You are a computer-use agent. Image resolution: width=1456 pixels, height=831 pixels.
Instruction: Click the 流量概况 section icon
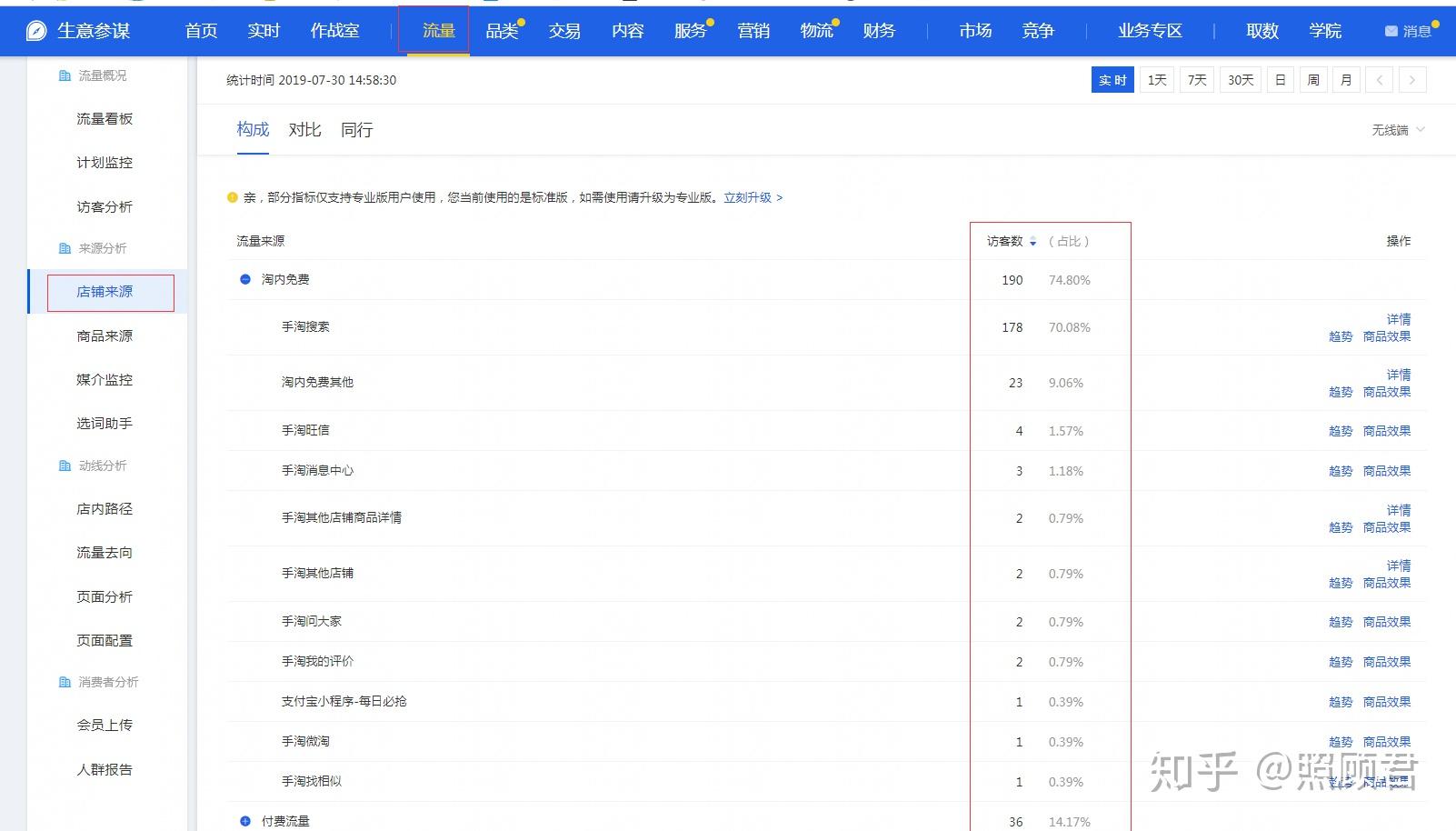pos(65,75)
